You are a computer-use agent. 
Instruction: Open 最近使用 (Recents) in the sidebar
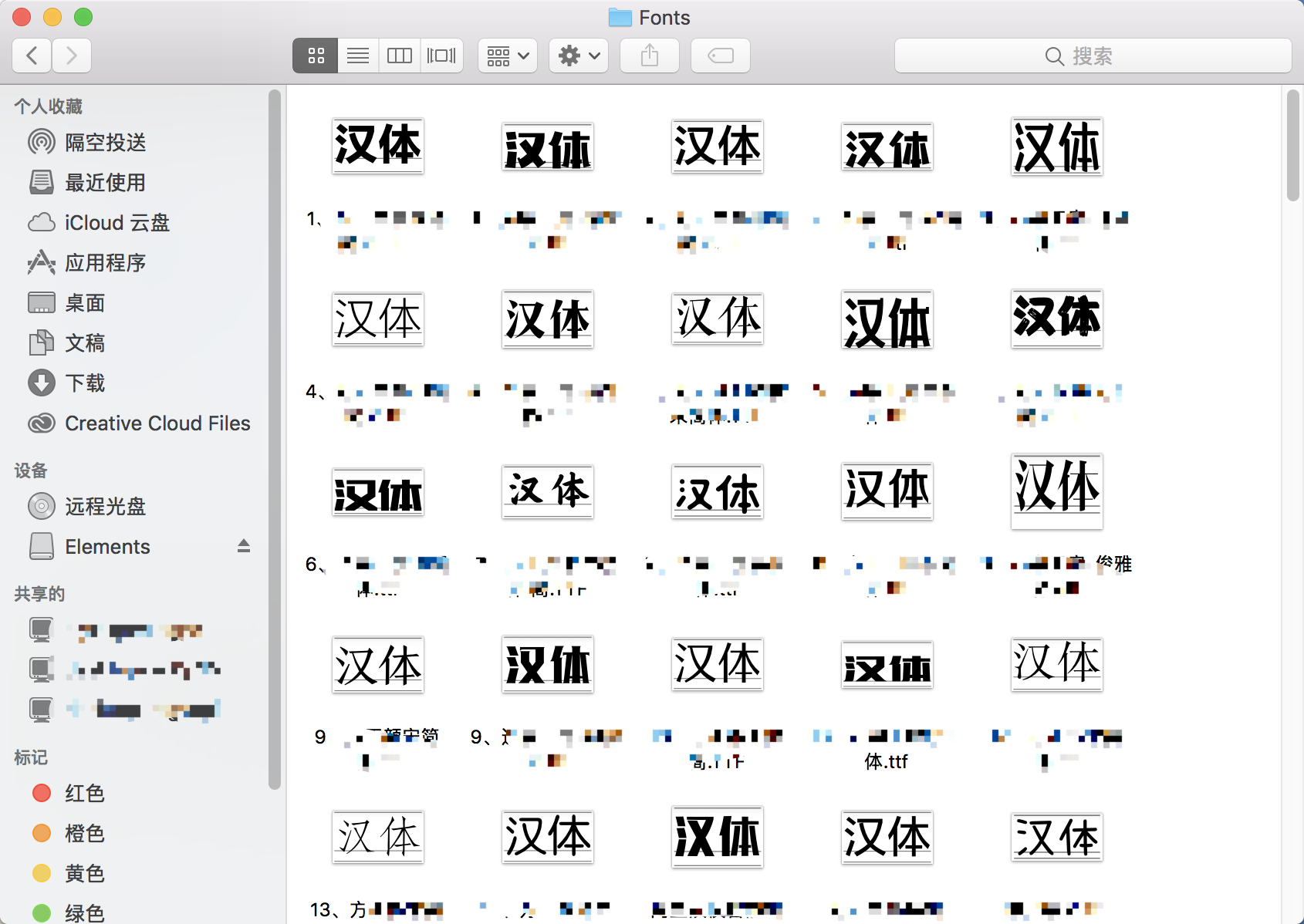(x=103, y=183)
